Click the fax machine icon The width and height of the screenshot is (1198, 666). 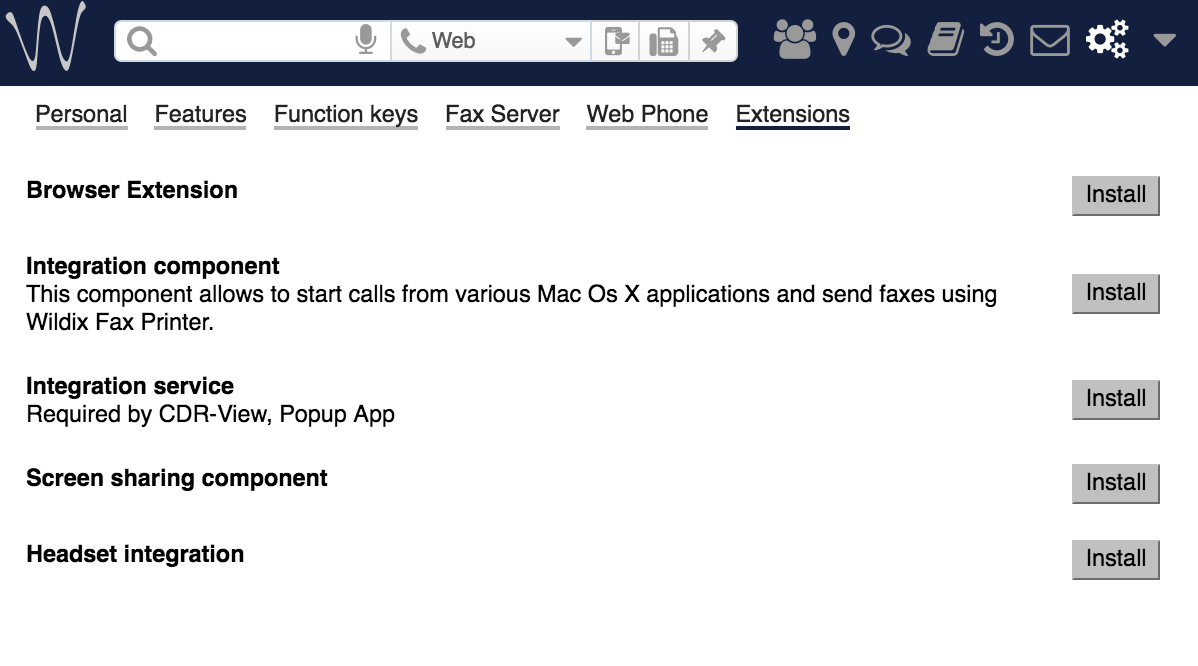664,41
